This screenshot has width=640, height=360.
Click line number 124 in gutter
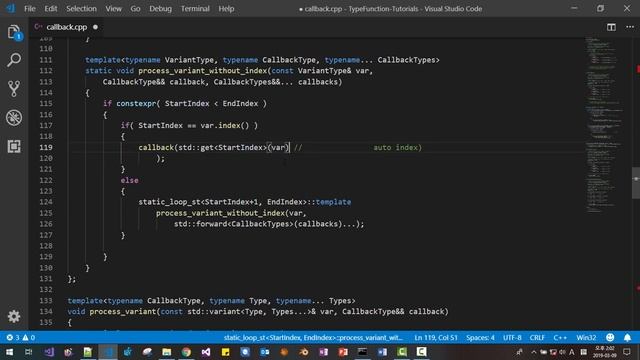pos(46,202)
